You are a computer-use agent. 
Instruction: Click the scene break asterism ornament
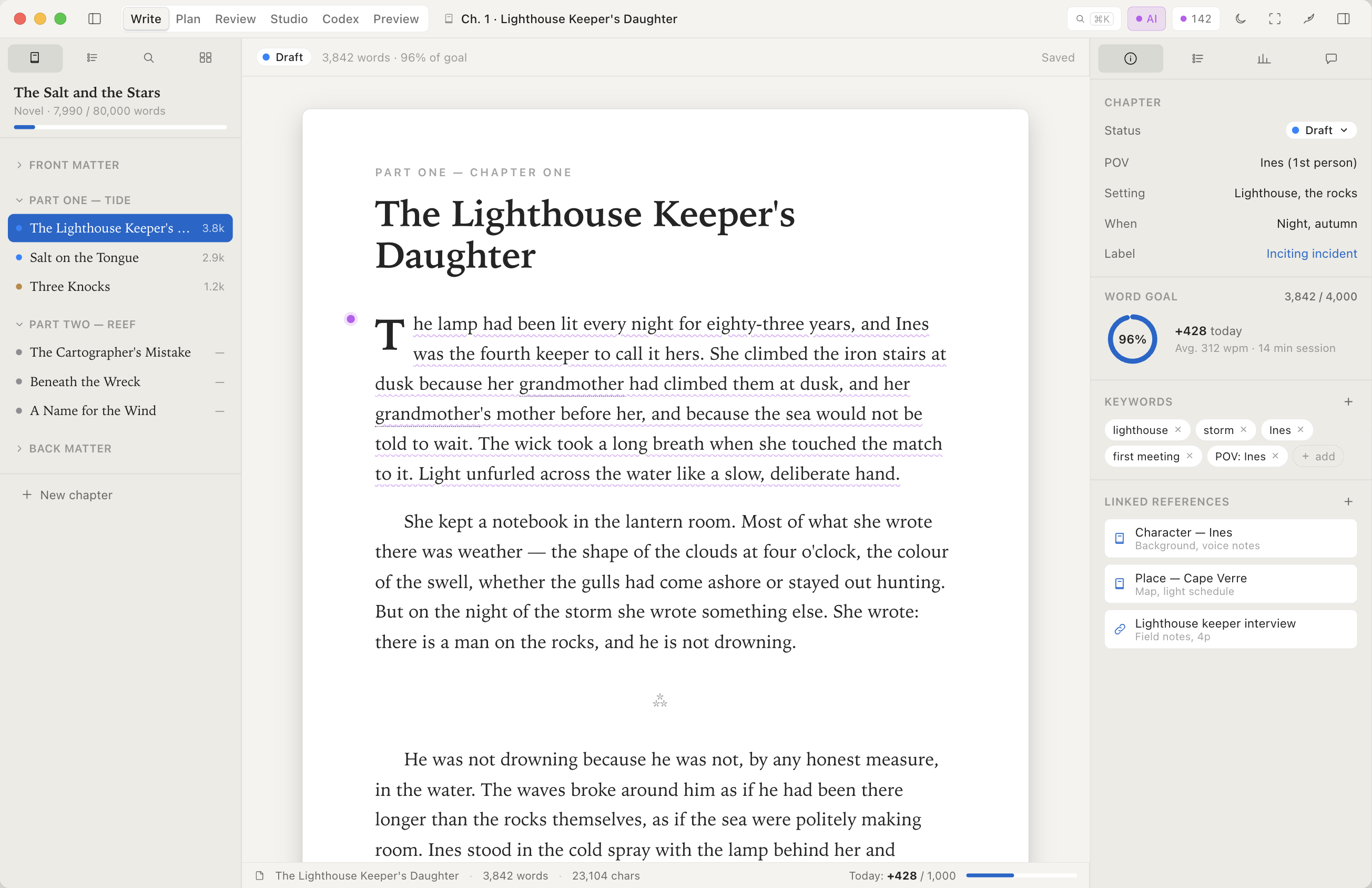tap(660, 701)
